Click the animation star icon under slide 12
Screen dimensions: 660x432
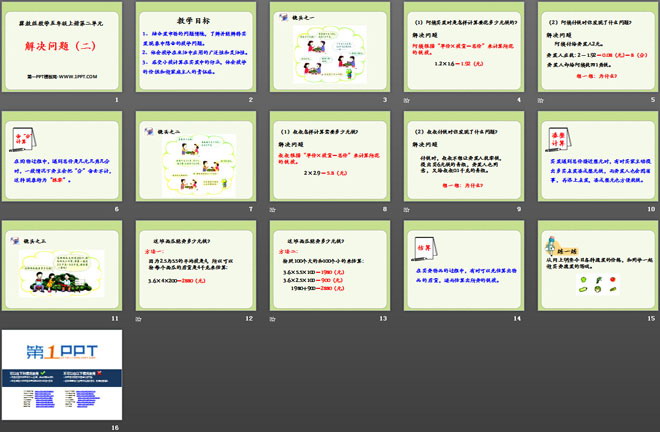point(138,318)
